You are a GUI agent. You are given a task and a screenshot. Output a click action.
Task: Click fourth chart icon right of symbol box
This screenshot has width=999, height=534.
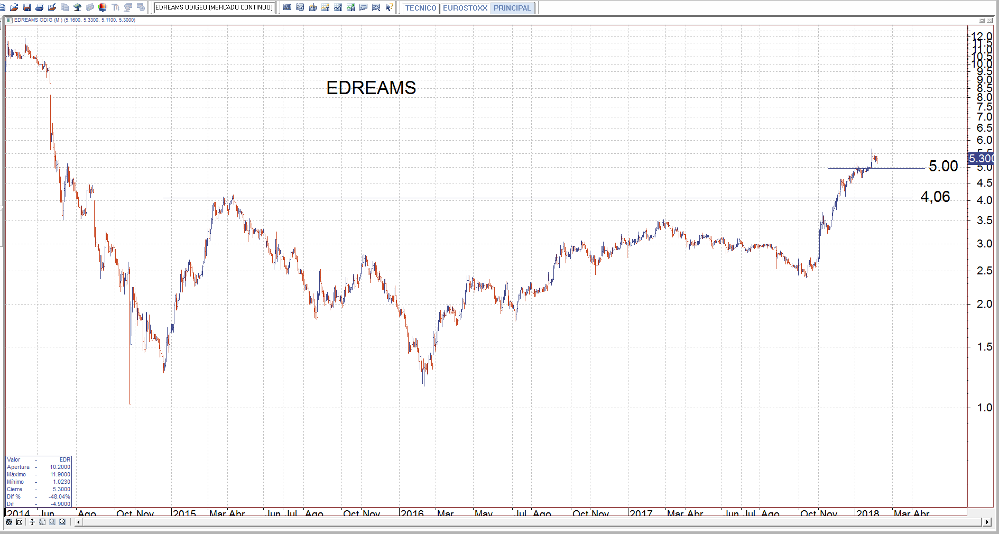[325, 8]
